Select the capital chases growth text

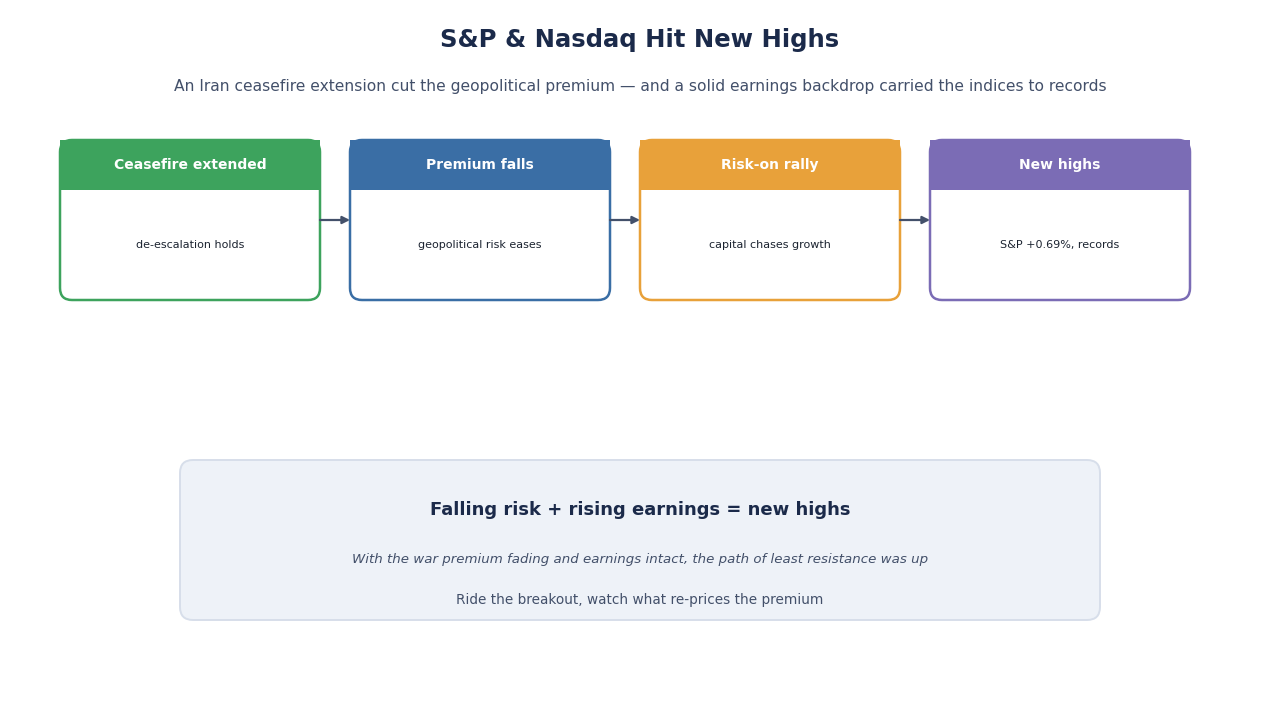pos(770,245)
